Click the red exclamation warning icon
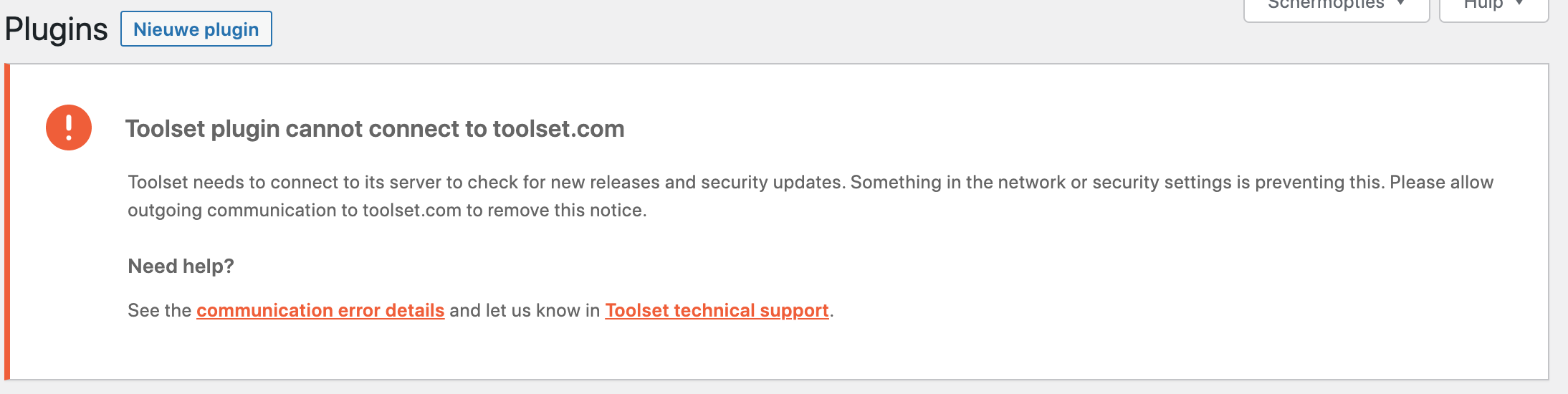Viewport: 1568px width, 394px height. pyautogui.click(x=69, y=128)
